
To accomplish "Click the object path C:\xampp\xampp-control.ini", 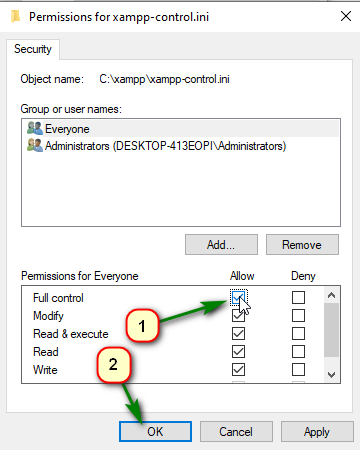I will 164,79.
